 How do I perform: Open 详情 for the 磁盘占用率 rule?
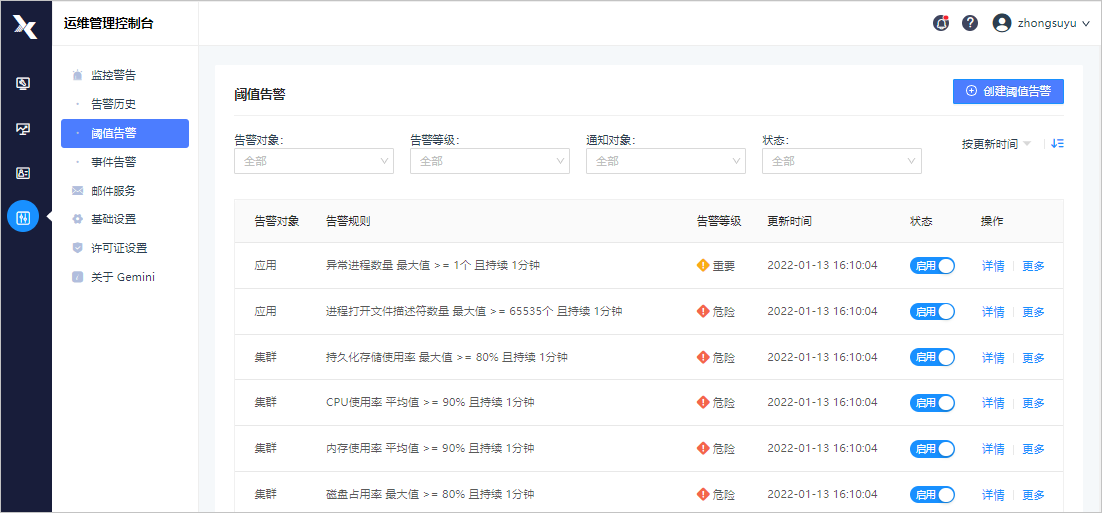[x=993, y=495]
